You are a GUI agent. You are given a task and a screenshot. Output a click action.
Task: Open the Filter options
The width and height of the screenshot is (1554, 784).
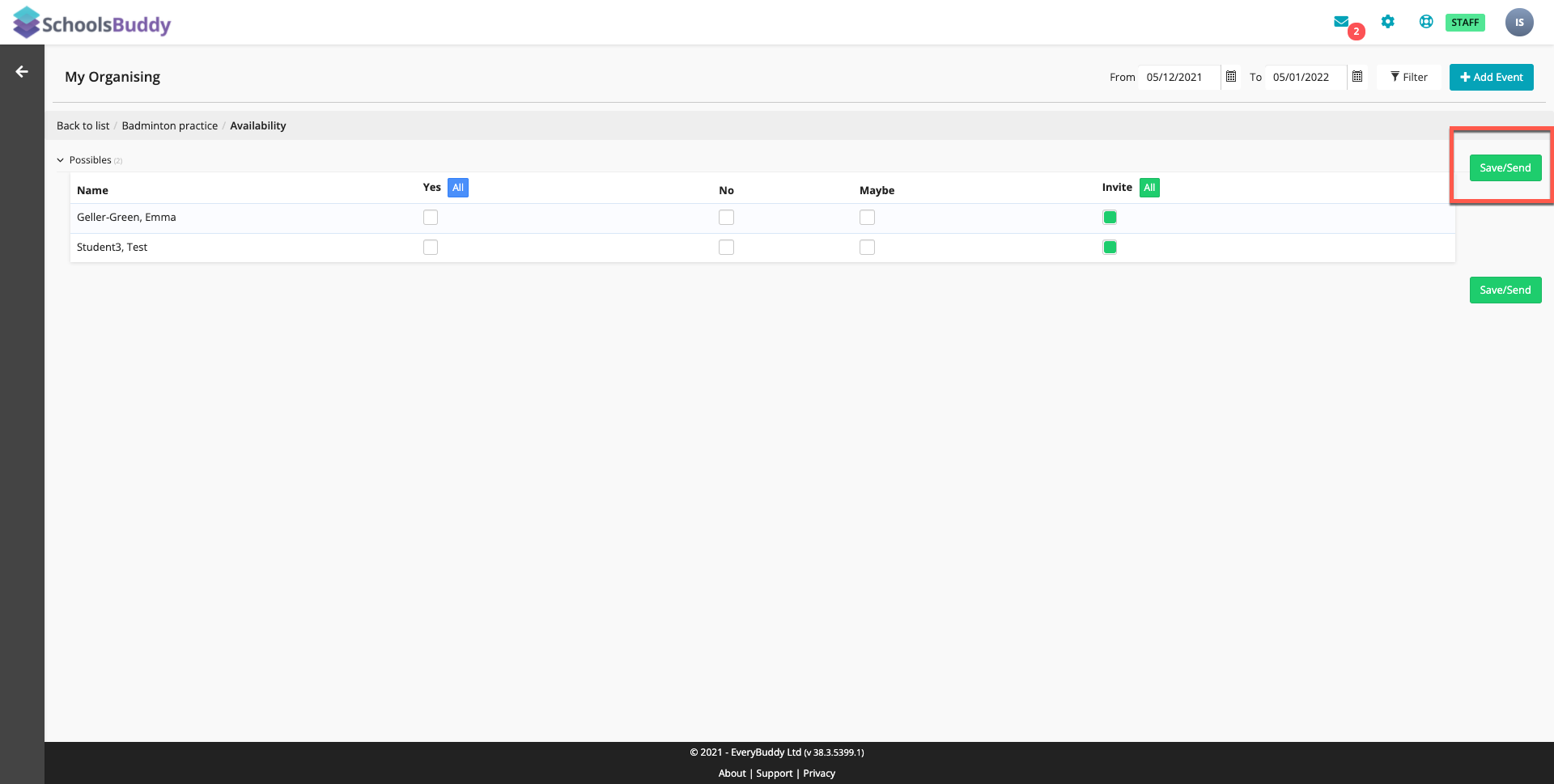click(x=1409, y=77)
